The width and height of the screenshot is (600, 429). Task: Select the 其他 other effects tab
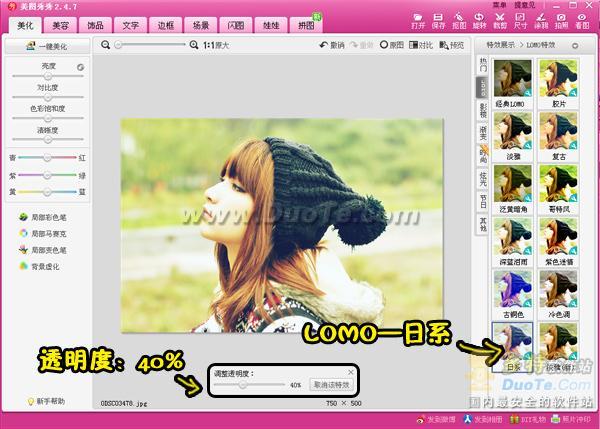tap(483, 223)
